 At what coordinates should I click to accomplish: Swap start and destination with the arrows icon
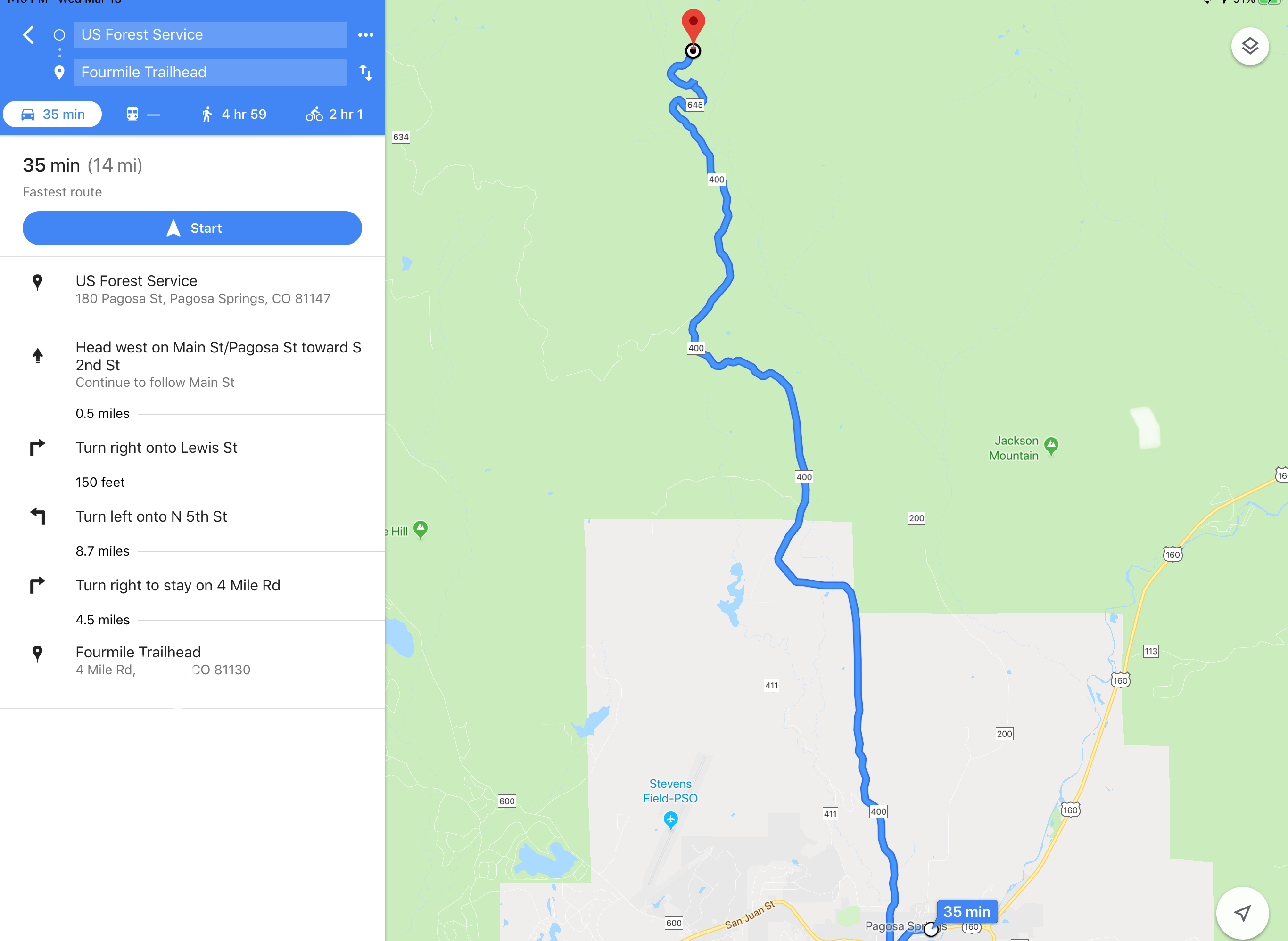point(365,73)
